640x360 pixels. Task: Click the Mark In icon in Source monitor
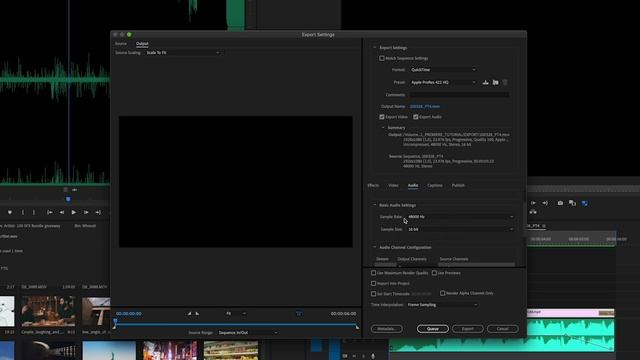(x=23, y=212)
